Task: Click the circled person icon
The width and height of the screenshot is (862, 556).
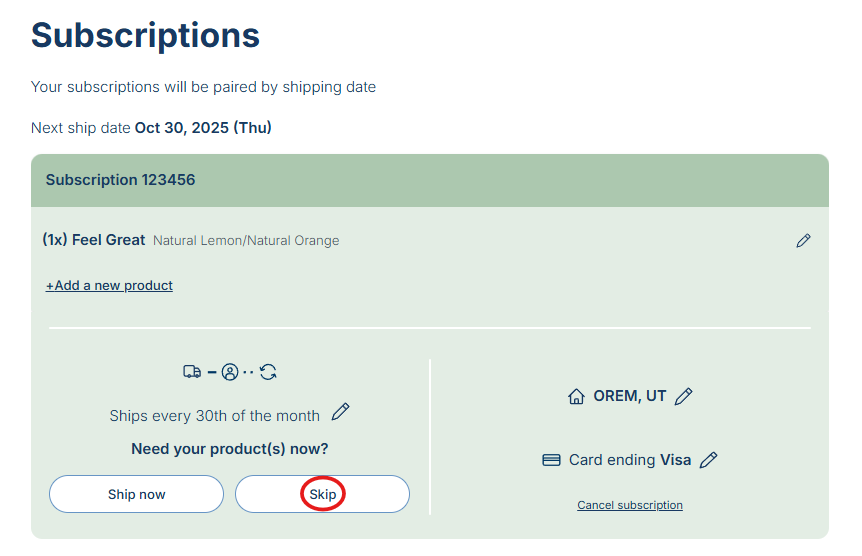Action: coord(230,372)
